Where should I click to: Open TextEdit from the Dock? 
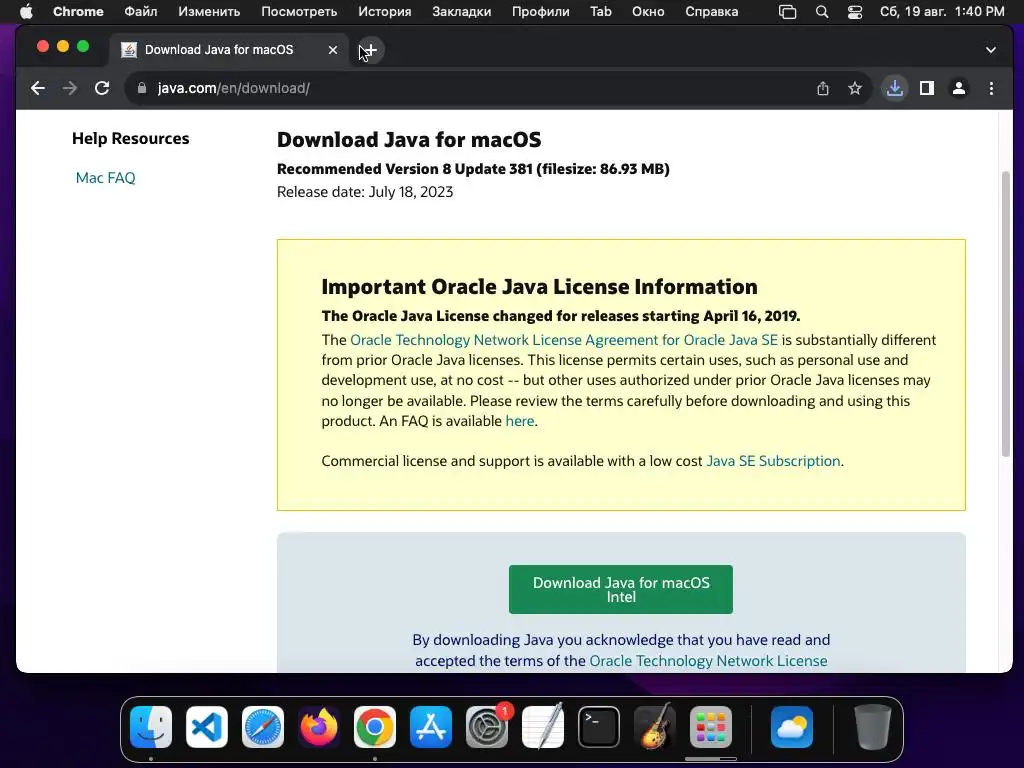point(543,727)
